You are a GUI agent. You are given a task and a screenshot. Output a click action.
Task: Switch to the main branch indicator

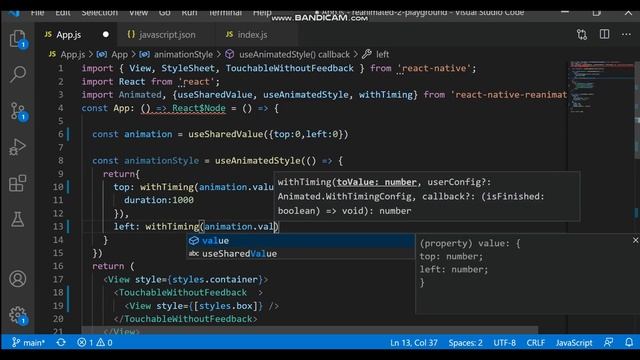pos(28,342)
